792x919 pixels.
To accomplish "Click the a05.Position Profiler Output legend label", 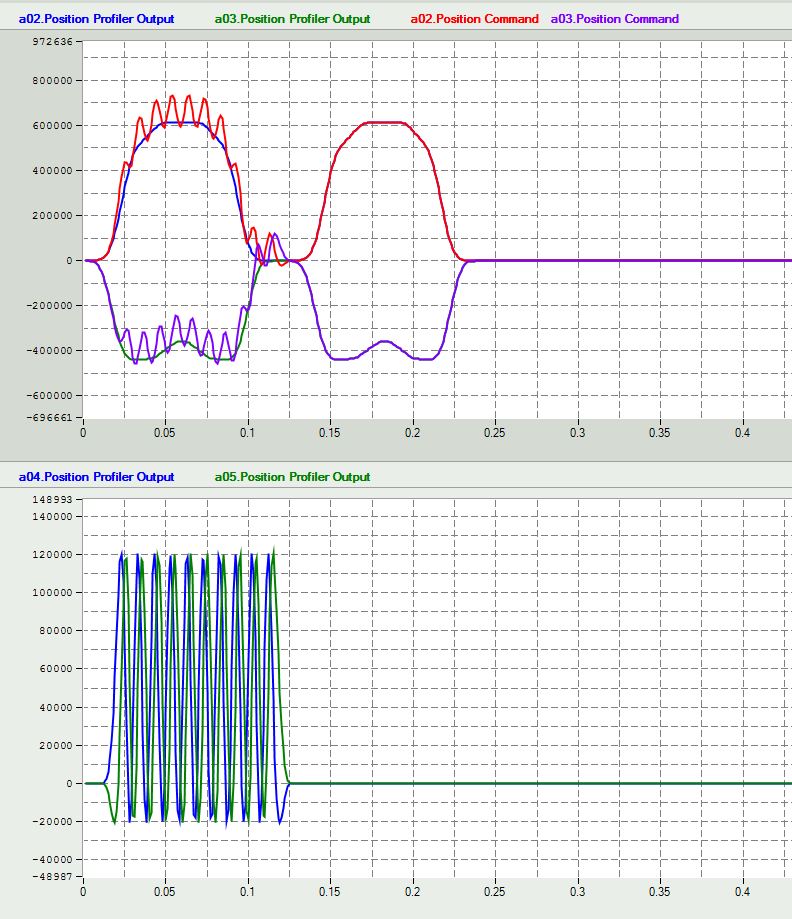I will click(292, 477).
